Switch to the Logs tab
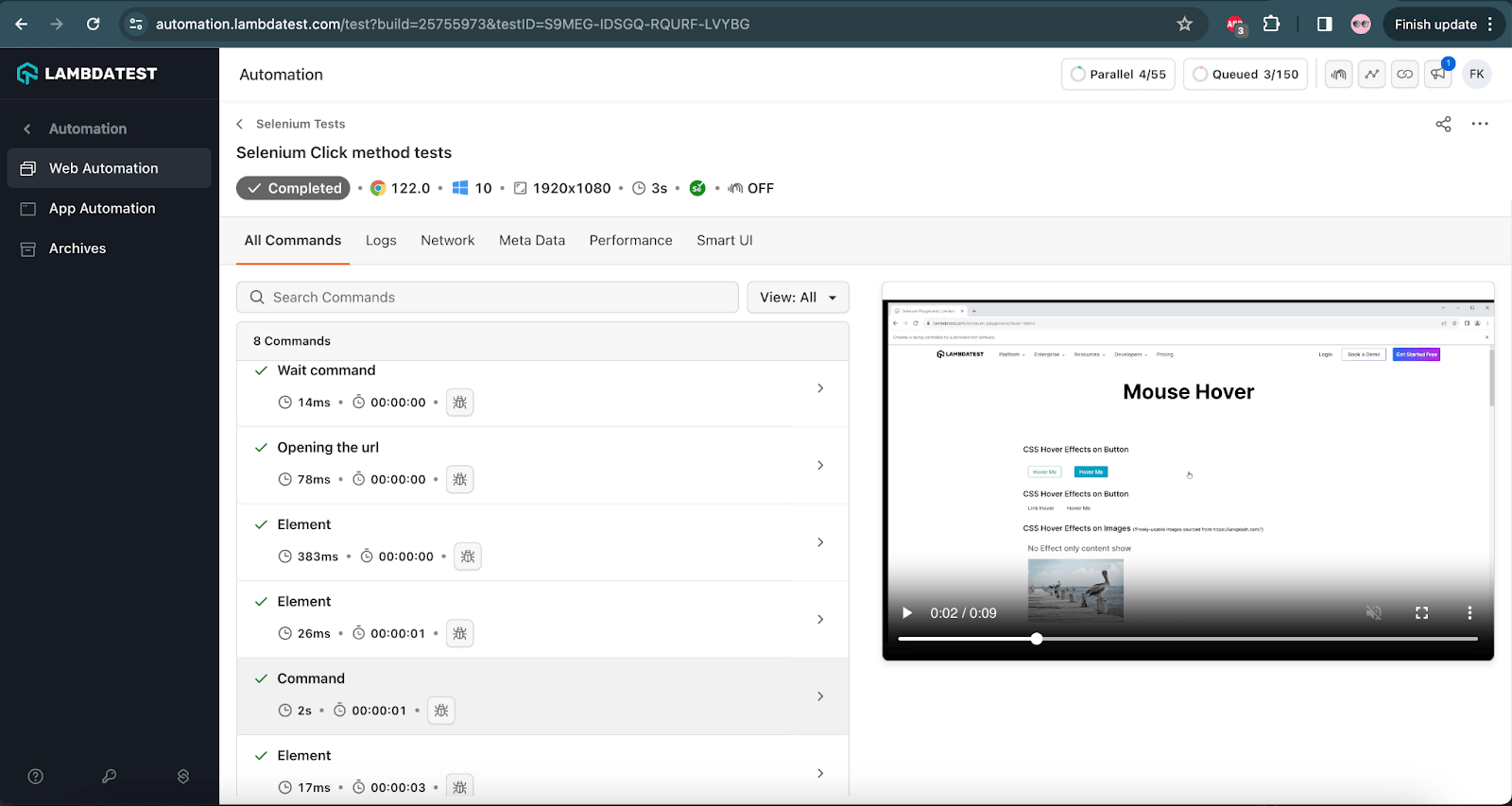Viewport: 1512px width, 806px height. (381, 241)
